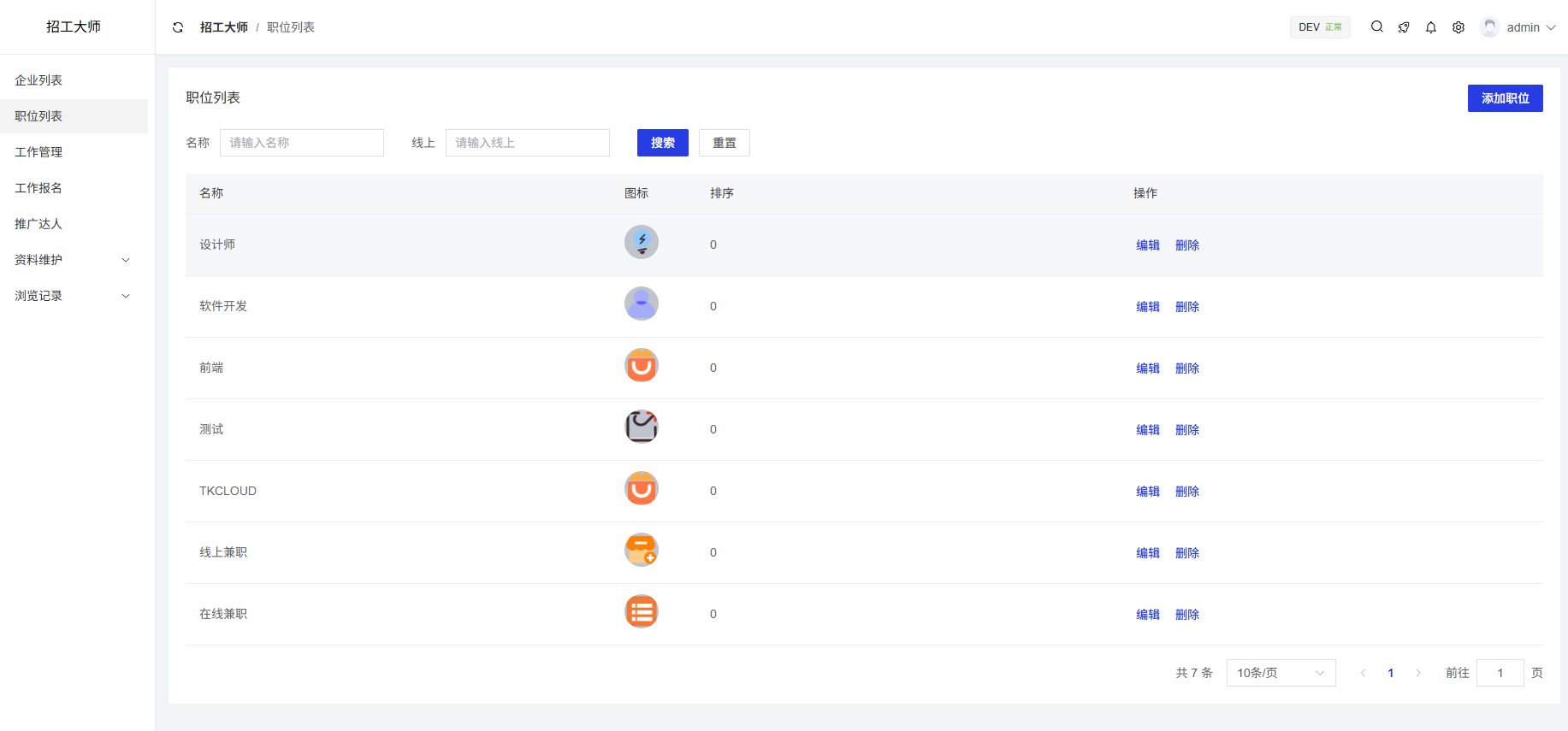
Task: Open the settings gear icon
Action: click(1459, 27)
